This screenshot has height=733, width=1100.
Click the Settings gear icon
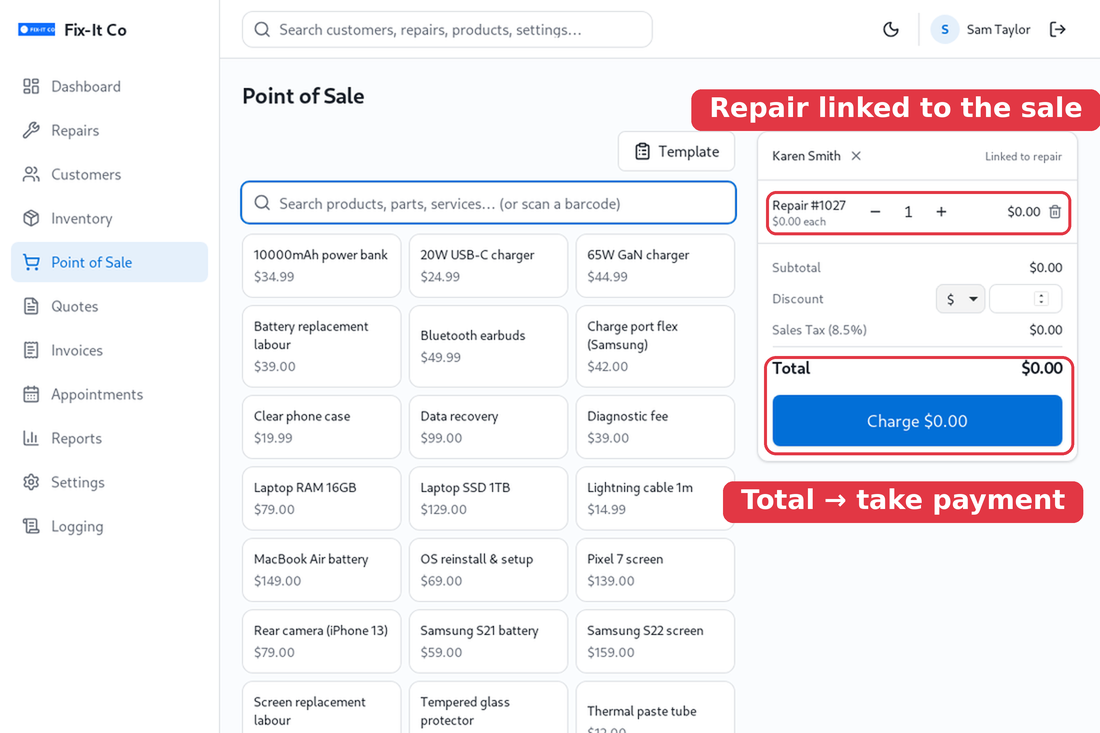click(x=31, y=482)
